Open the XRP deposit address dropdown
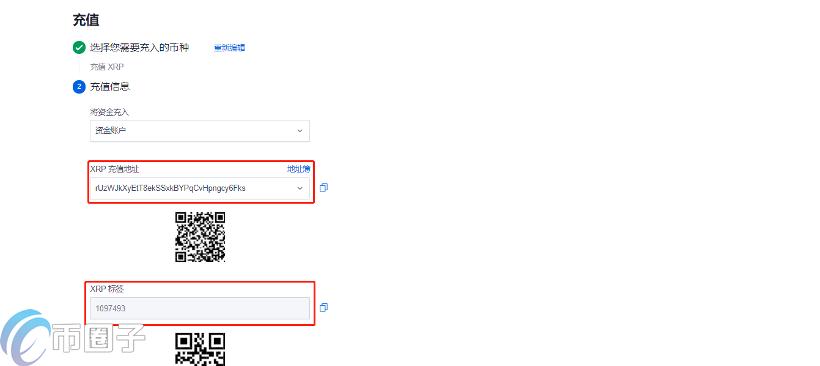The height and width of the screenshot is (366, 820). pos(200,188)
